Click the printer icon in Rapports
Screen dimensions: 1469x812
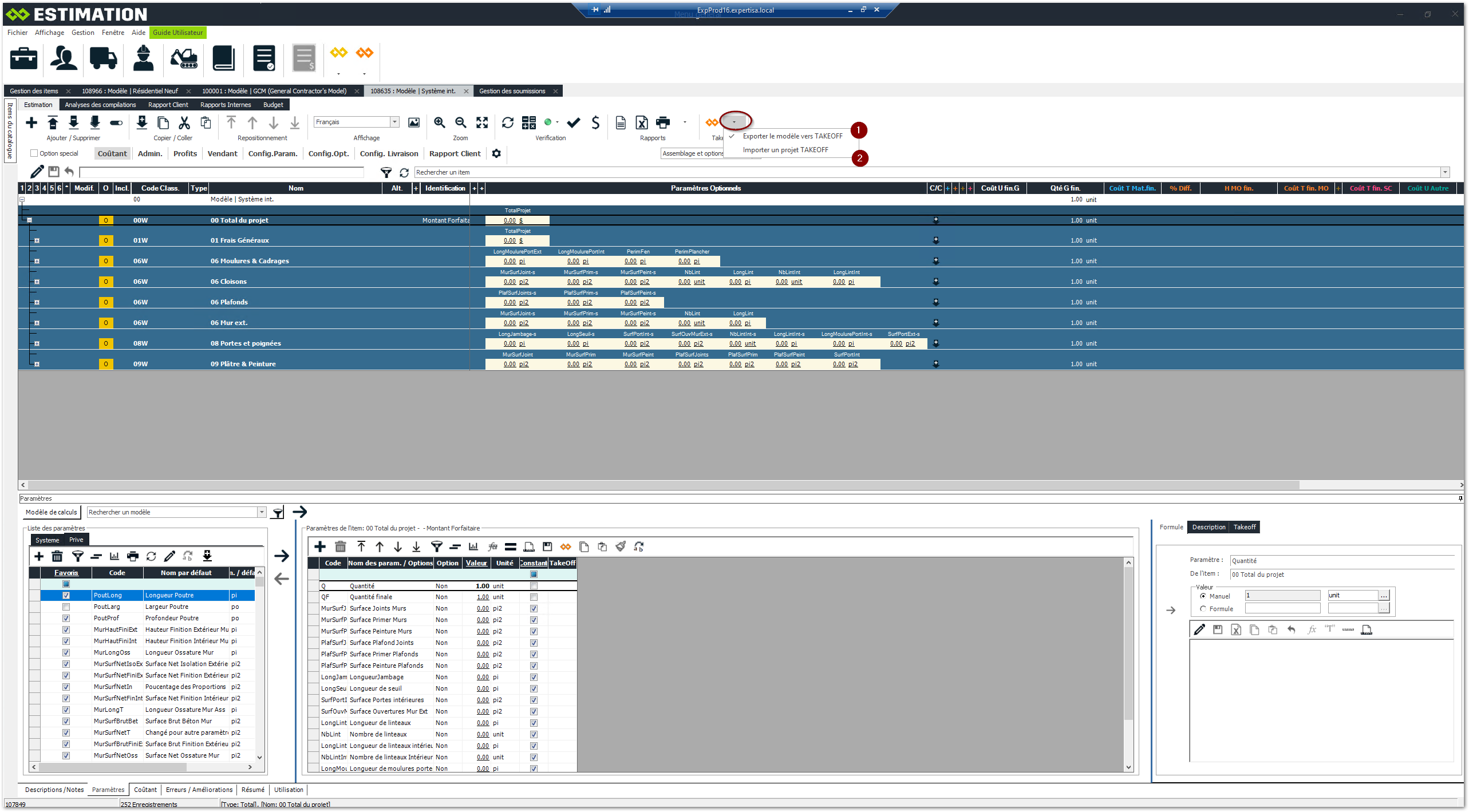click(x=663, y=122)
